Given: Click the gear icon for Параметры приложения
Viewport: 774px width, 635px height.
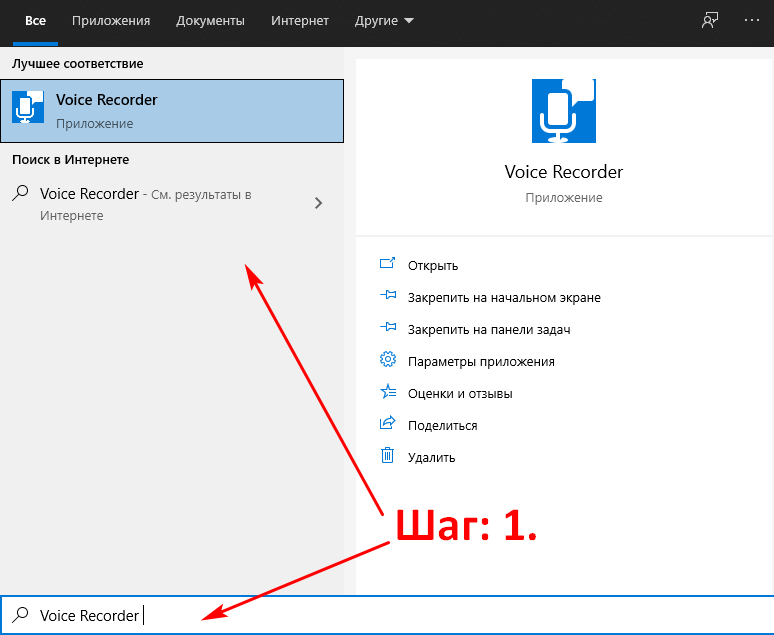Looking at the screenshot, I should (388, 359).
